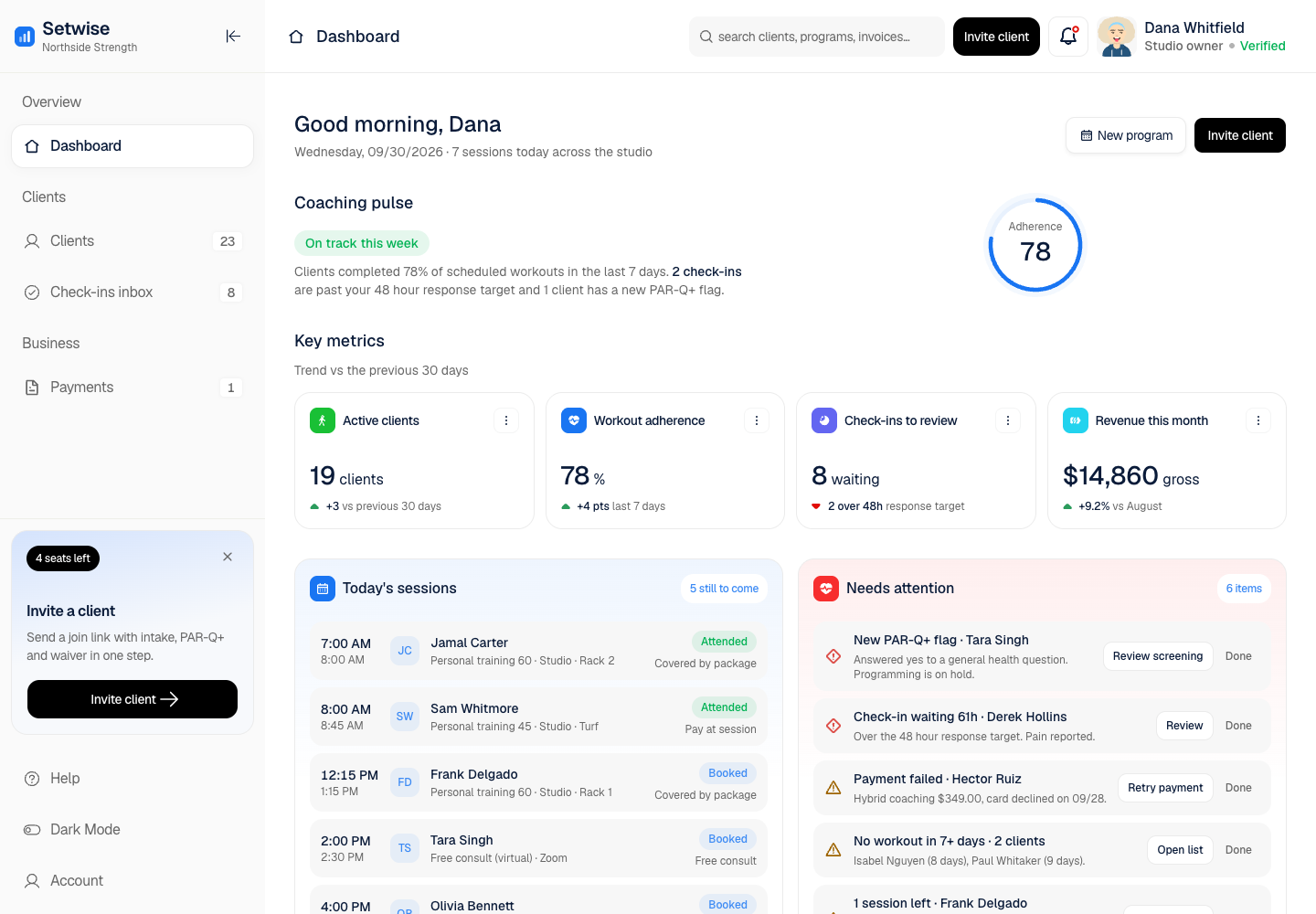Image resolution: width=1316 pixels, height=914 pixels.
Task: Click the Revenue this month teal icon
Action: [x=1076, y=420]
